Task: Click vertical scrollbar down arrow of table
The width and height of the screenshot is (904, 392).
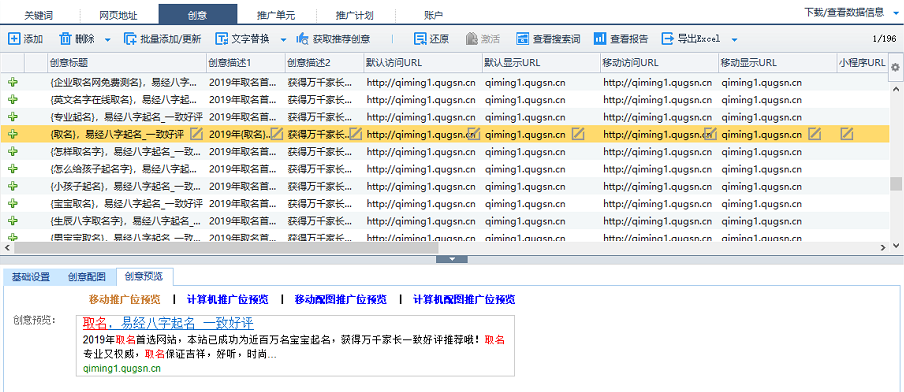Action: click(895, 246)
